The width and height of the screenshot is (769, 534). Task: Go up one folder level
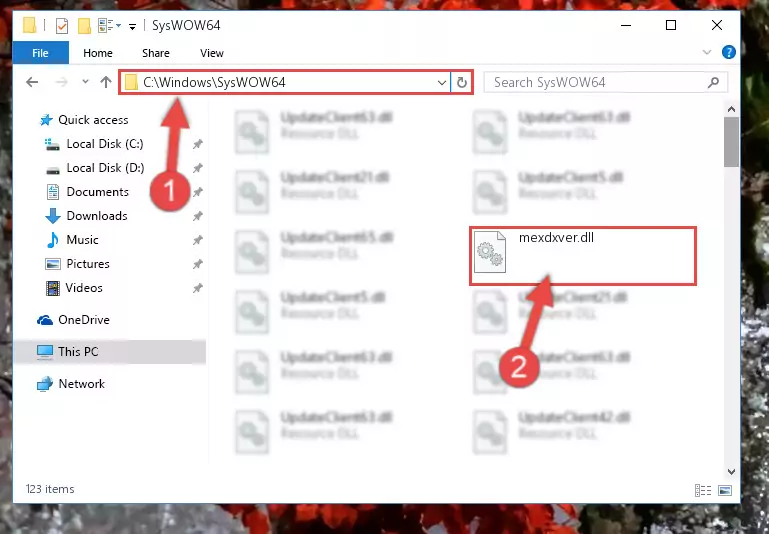tap(105, 82)
